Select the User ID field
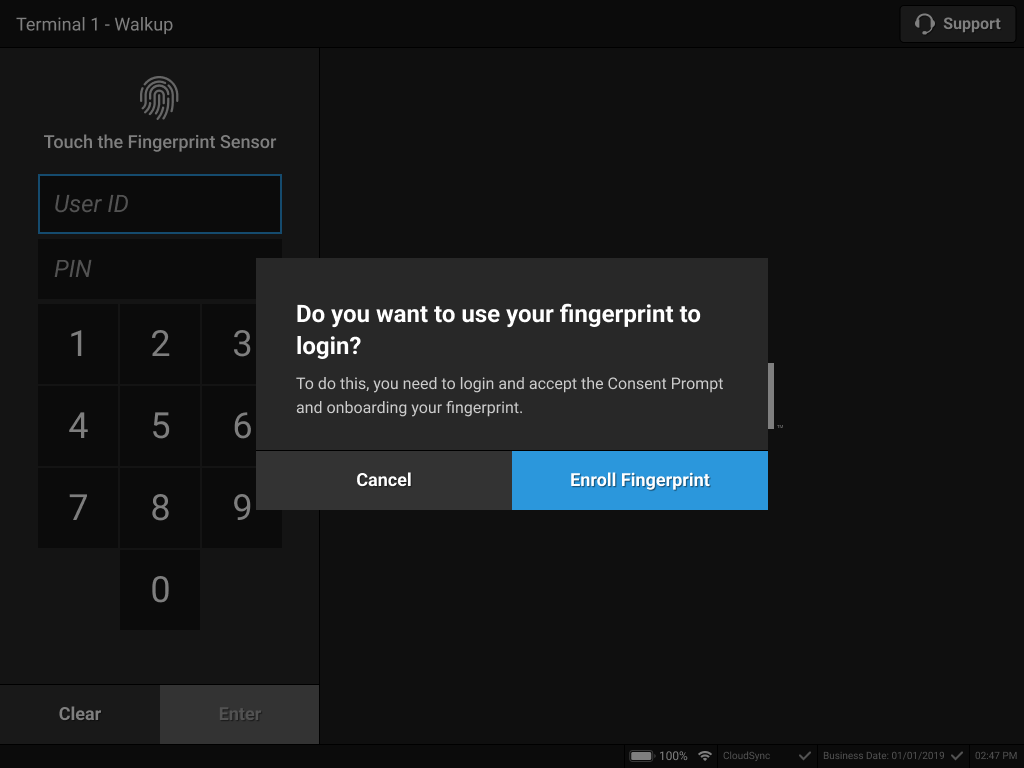 [x=159, y=203]
